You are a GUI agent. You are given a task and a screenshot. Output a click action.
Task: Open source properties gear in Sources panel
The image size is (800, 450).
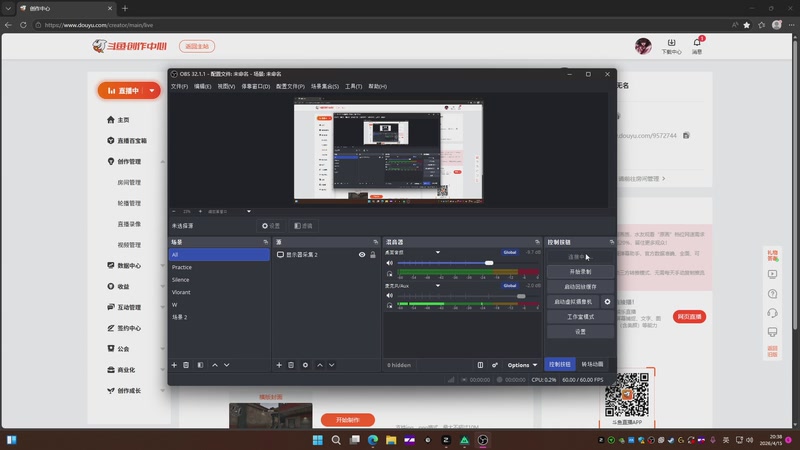coord(305,365)
